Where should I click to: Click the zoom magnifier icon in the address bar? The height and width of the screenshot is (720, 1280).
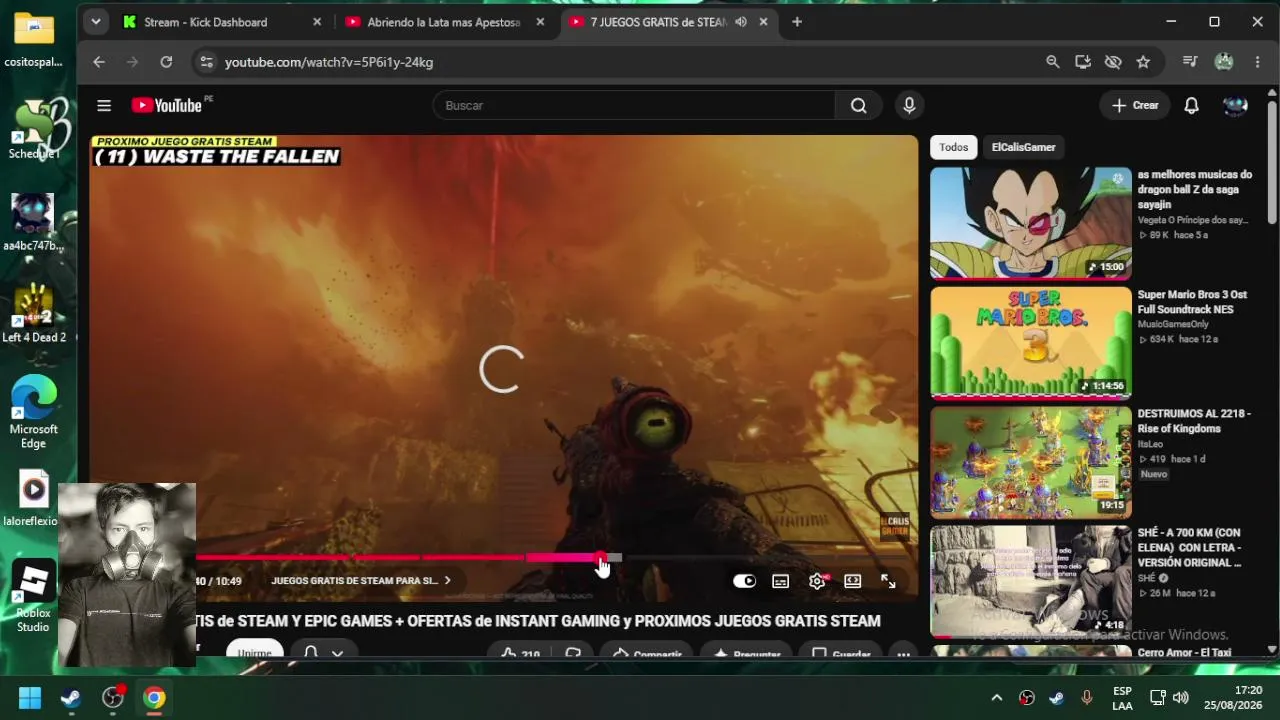click(x=1053, y=62)
